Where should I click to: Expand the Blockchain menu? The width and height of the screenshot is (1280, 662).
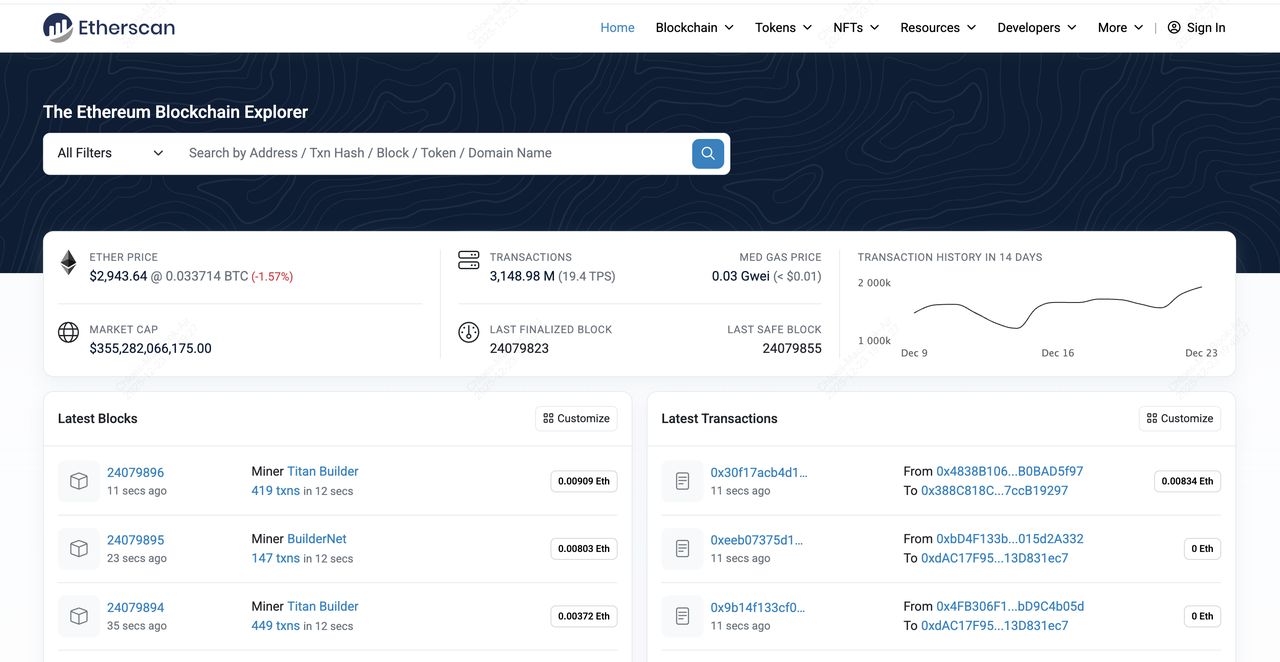694,28
